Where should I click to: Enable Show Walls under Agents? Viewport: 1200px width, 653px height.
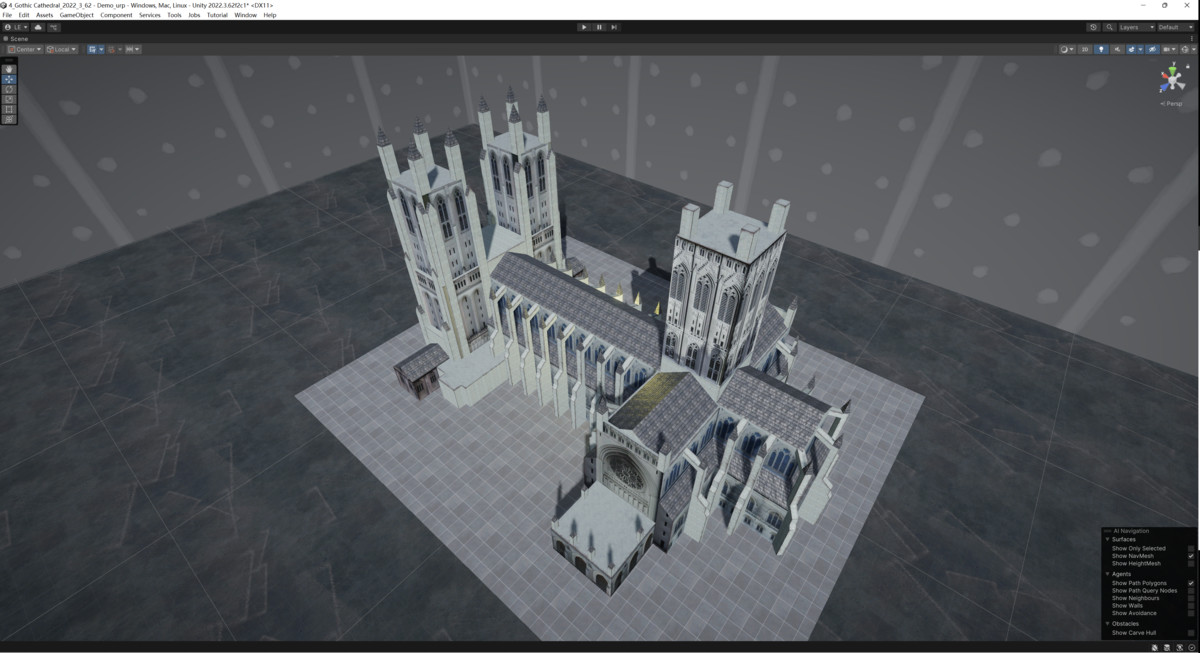click(1190, 605)
